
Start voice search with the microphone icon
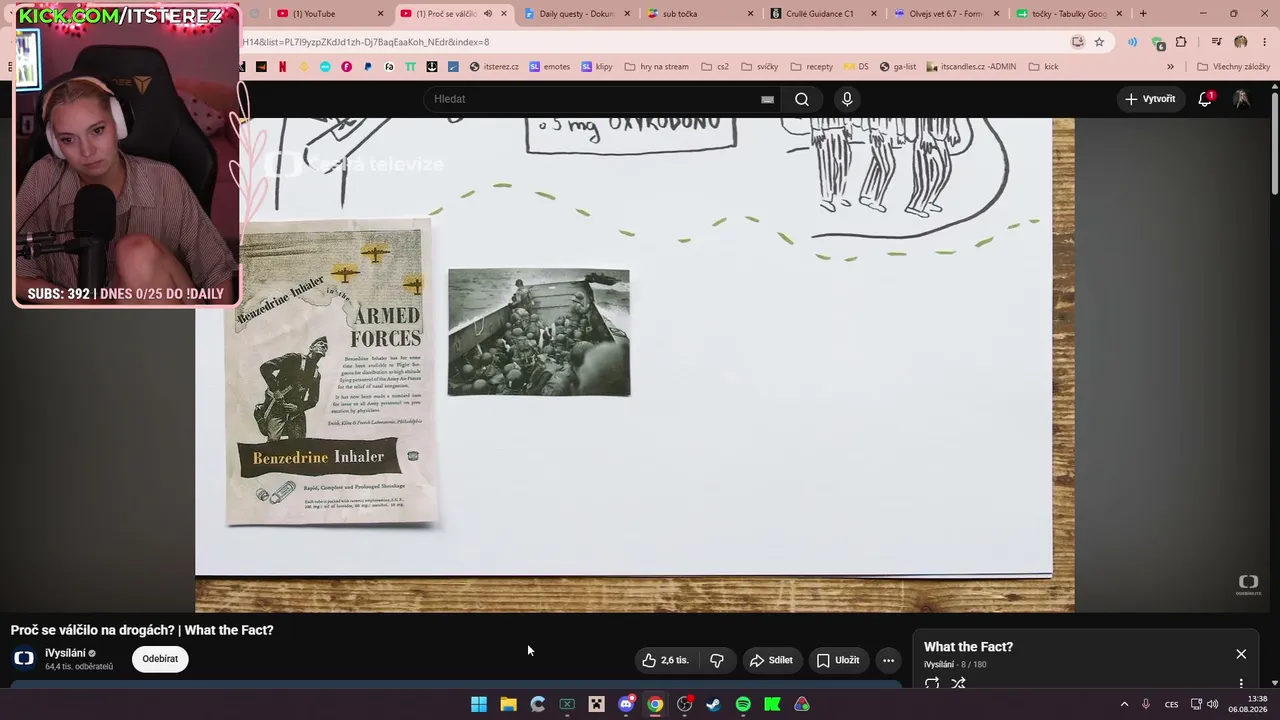click(847, 99)
